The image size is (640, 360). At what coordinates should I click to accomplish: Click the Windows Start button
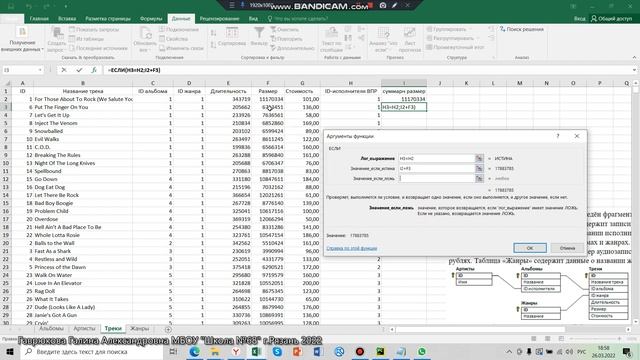[10, 351]
